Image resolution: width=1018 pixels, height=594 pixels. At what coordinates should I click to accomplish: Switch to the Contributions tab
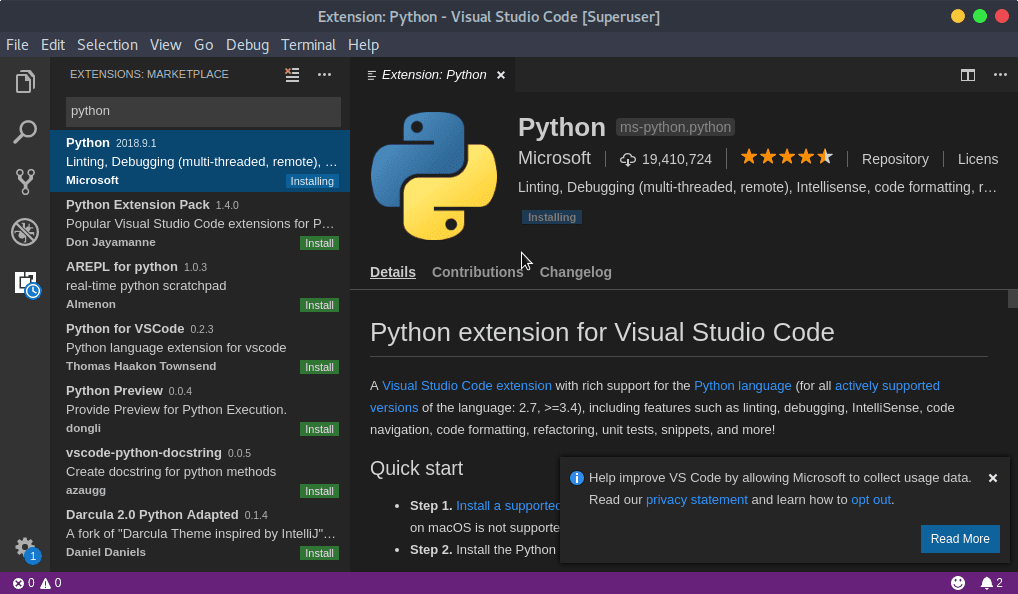point(478,271)
